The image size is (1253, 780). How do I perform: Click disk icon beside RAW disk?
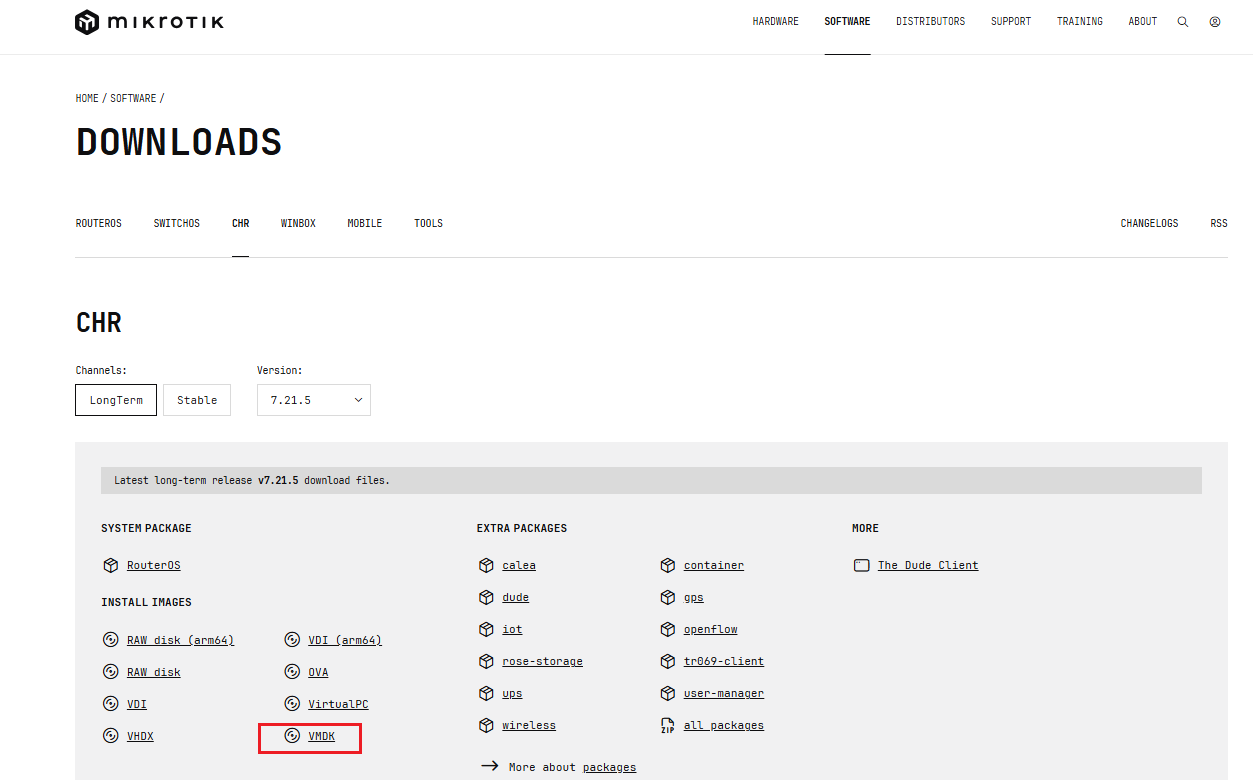coord(110,672)
